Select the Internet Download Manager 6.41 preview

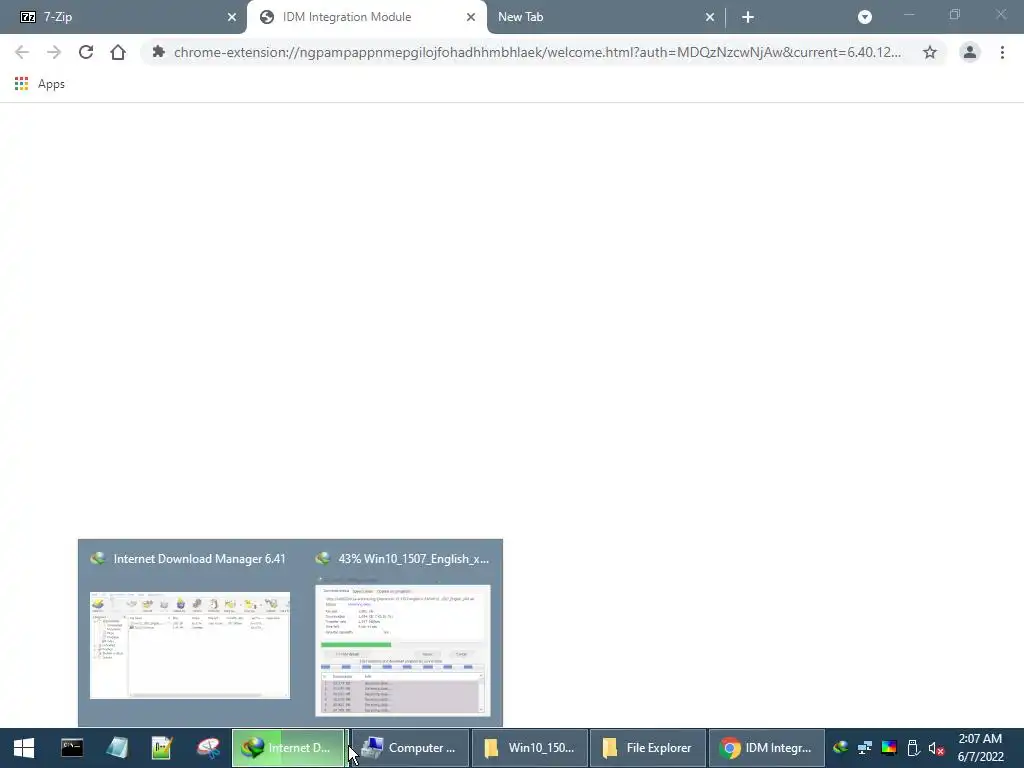coord(190,645)
